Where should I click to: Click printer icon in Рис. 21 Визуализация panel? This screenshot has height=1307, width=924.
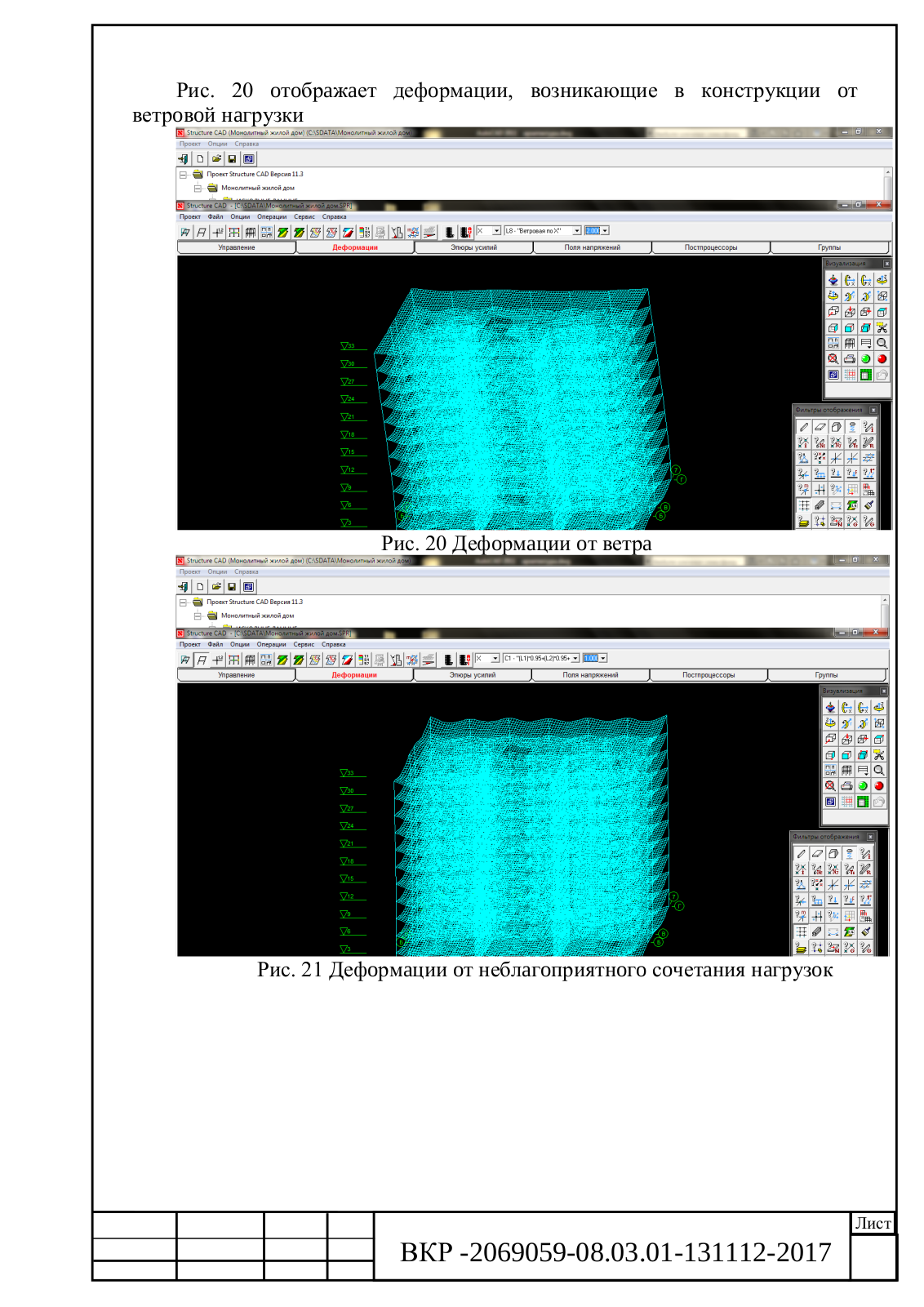[846, 786]
